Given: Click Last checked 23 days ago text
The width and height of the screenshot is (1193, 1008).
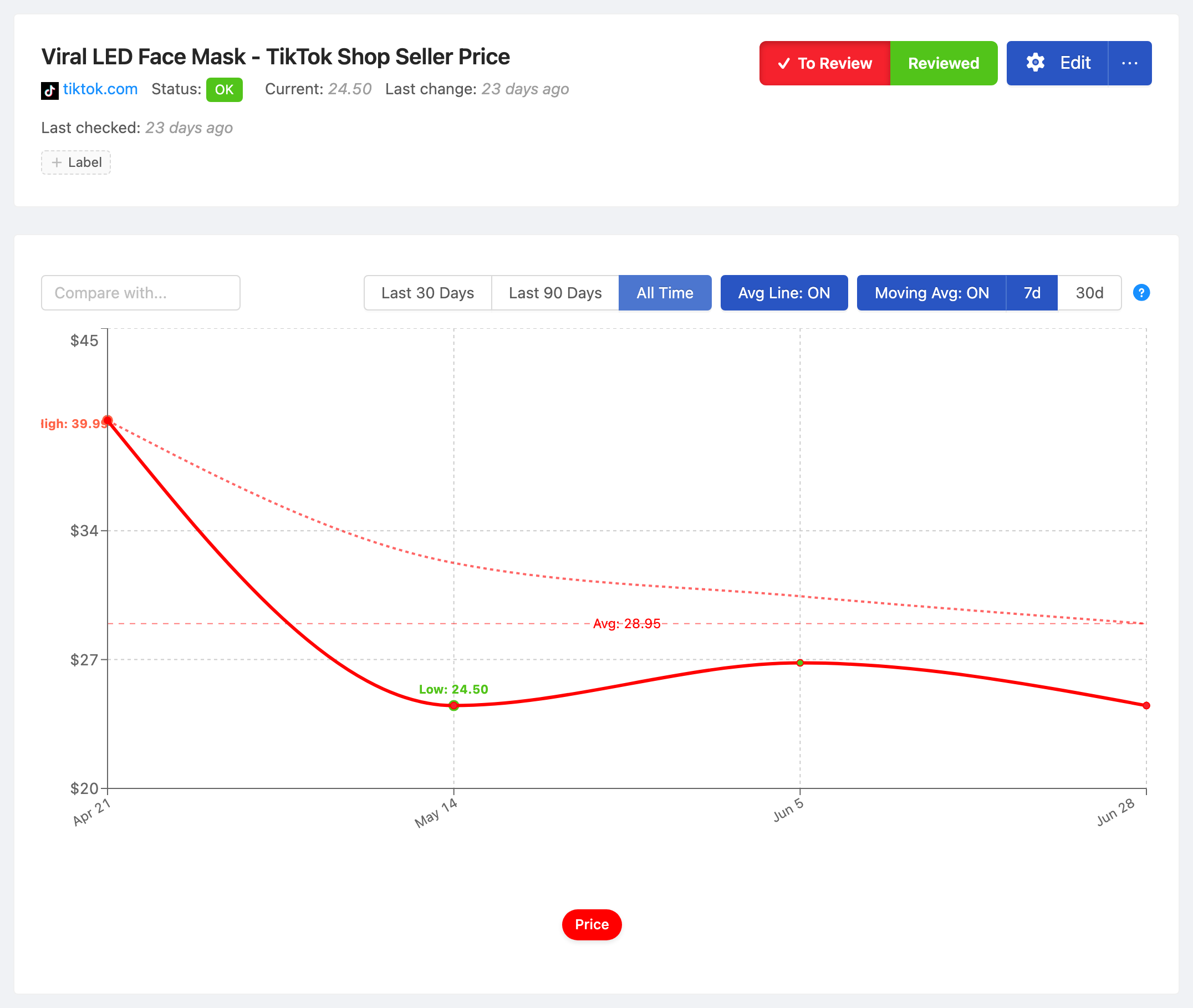Looking at the screenshot, I should point(137,128).
